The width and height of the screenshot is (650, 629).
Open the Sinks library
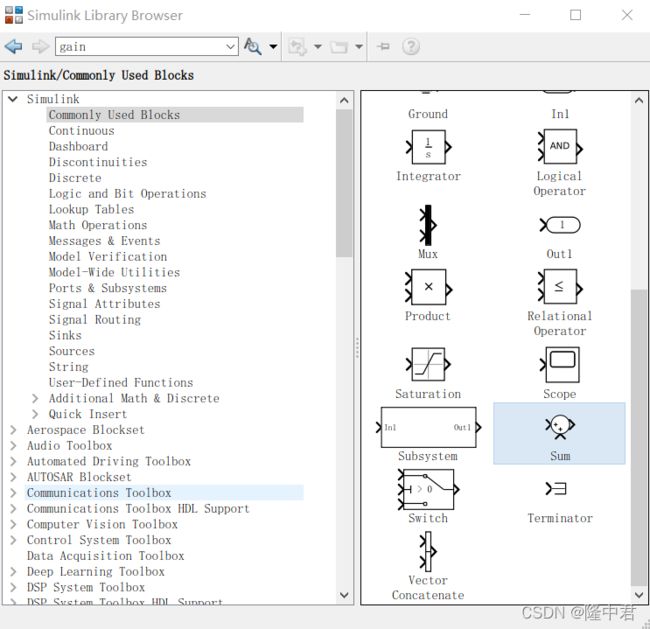point(65,335)
